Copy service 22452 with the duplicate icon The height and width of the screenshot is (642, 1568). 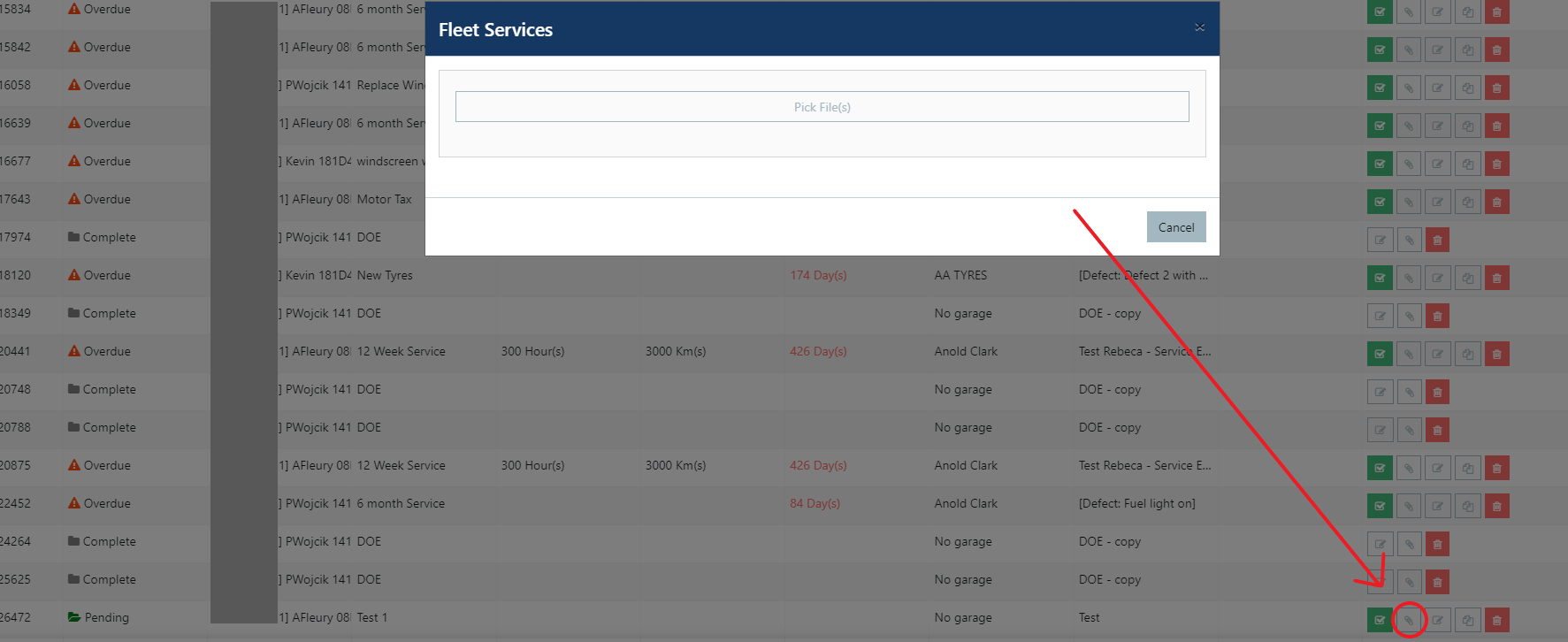click(x=1467, y=506)
